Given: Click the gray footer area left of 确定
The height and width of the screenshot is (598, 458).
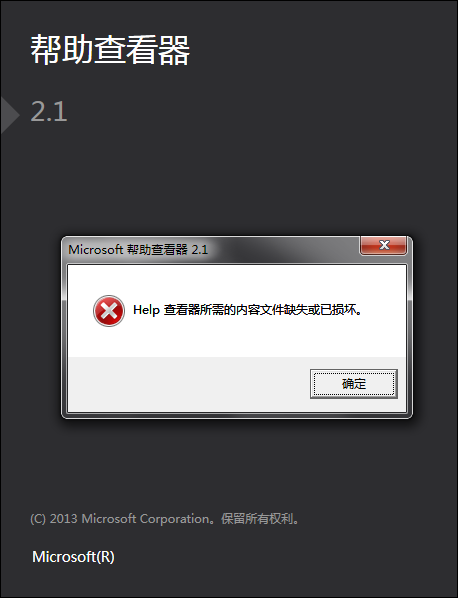Looking at the screenshot, I should [x=187, y=384].
